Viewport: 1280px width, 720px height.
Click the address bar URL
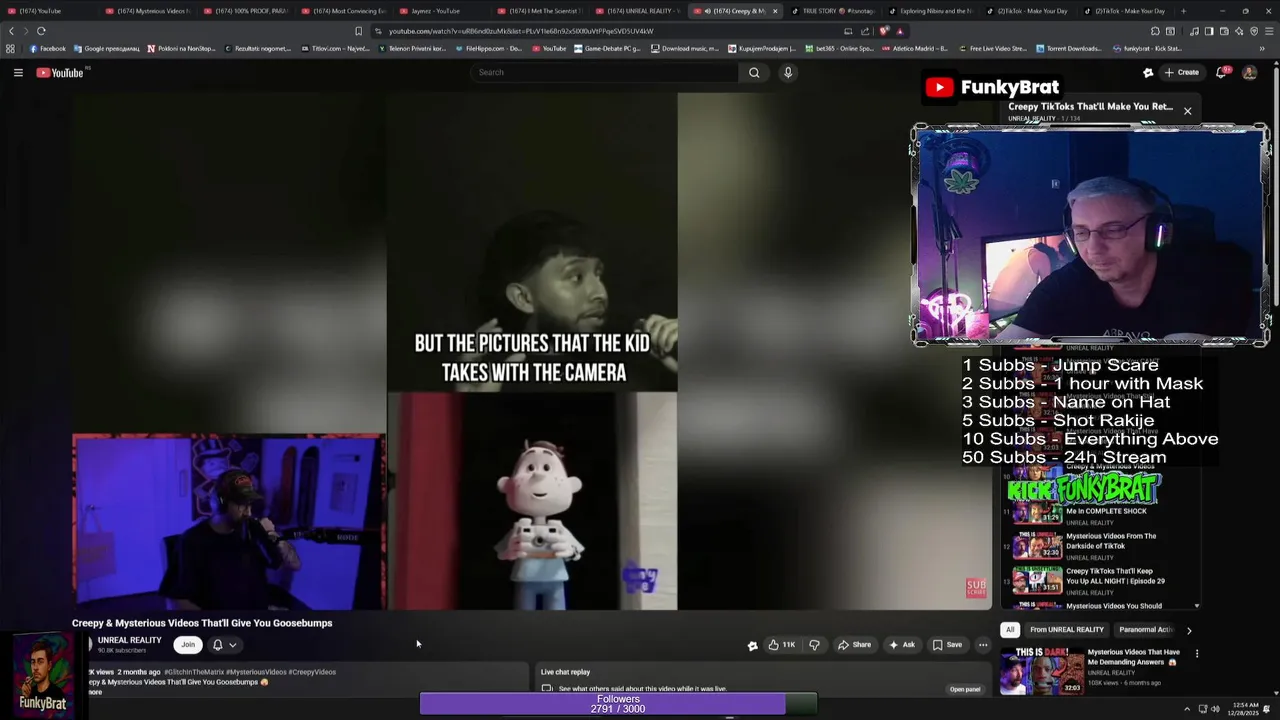(520, 31)
